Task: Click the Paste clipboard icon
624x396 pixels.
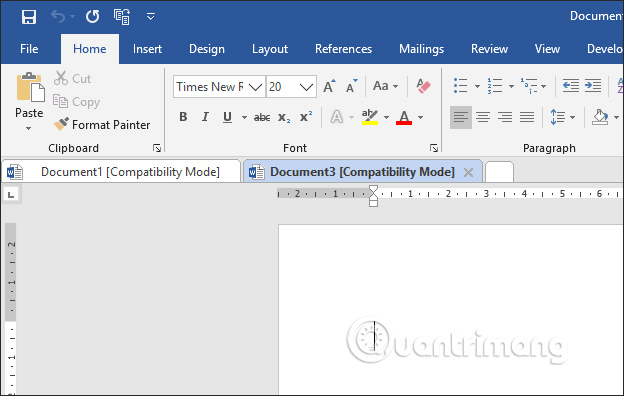Action: pyautogui.click(x=30, y=87)
